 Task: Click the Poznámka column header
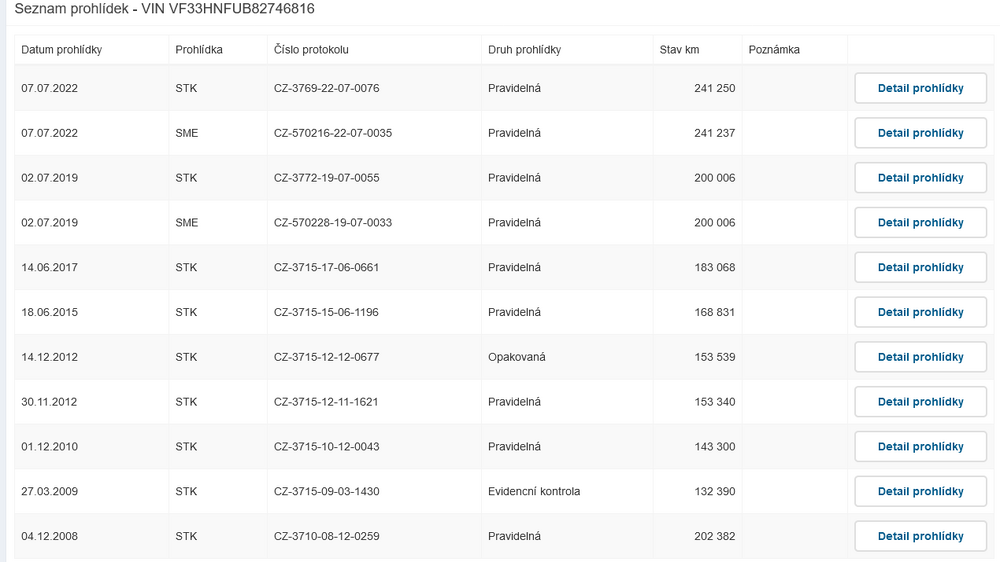click(774, 50)
